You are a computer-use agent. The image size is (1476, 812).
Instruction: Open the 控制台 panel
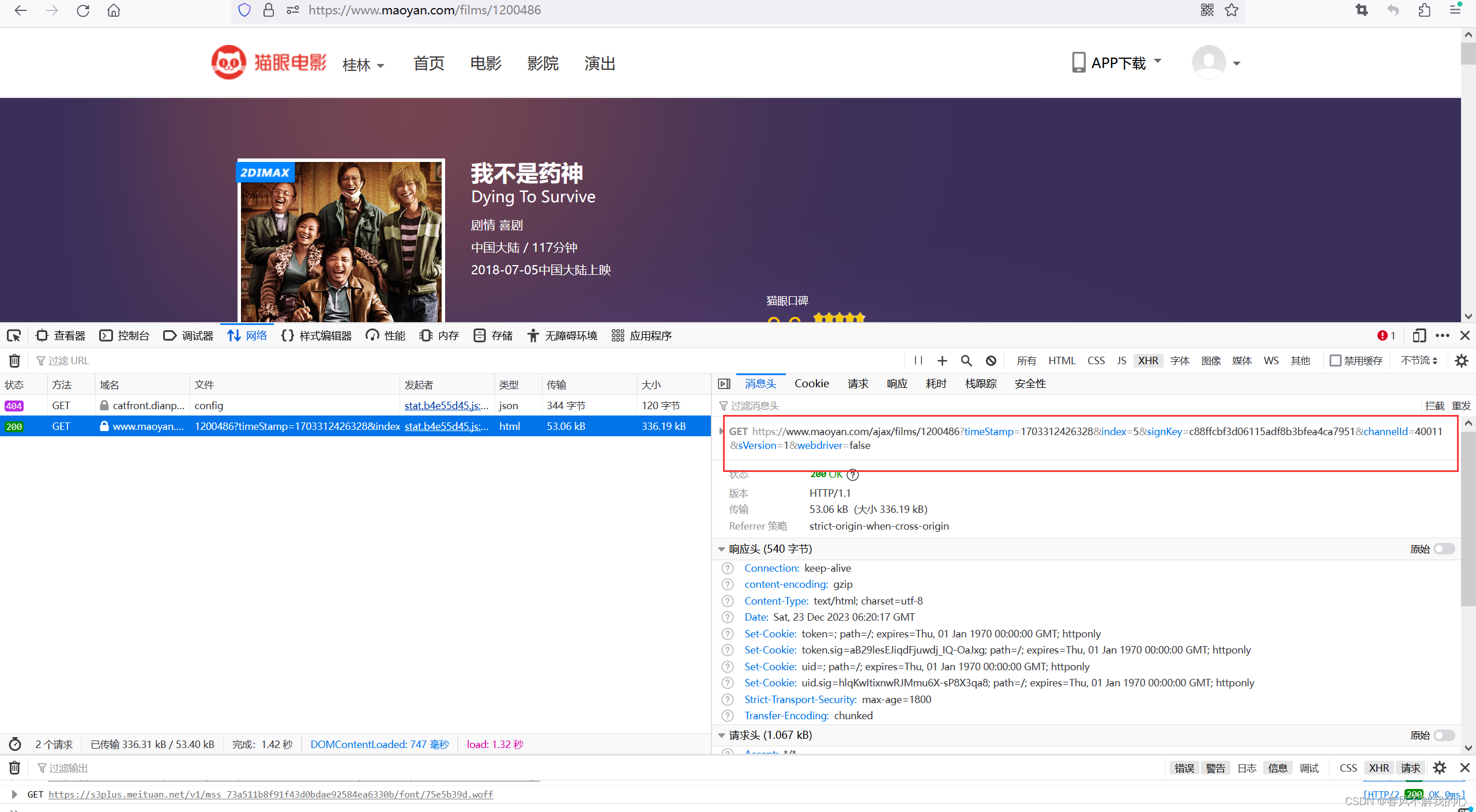pyautogui.click(x=124, y=335)
